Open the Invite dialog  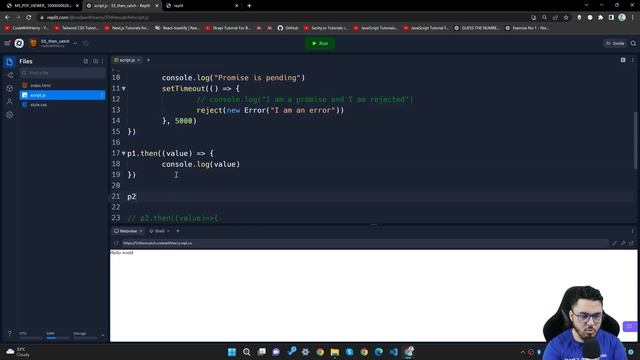click(x=615, y=43)
